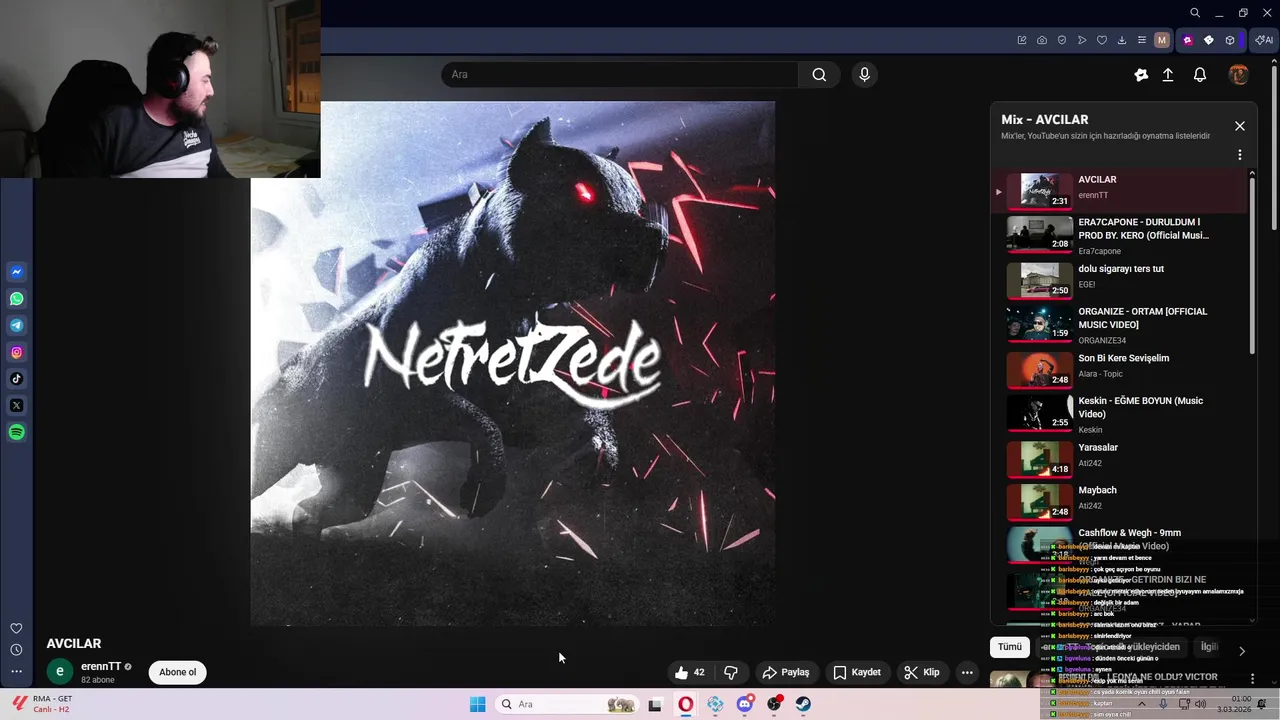The width and height of the screenshot is (1280, 720).
Task: Click the M profile extension icon
Action: 1161,40
